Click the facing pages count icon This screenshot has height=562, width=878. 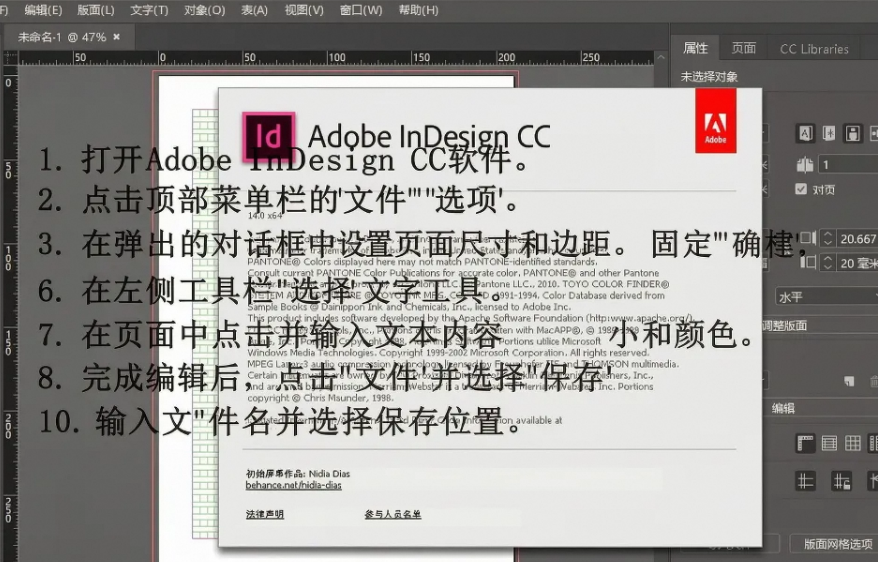coord(805,165)
